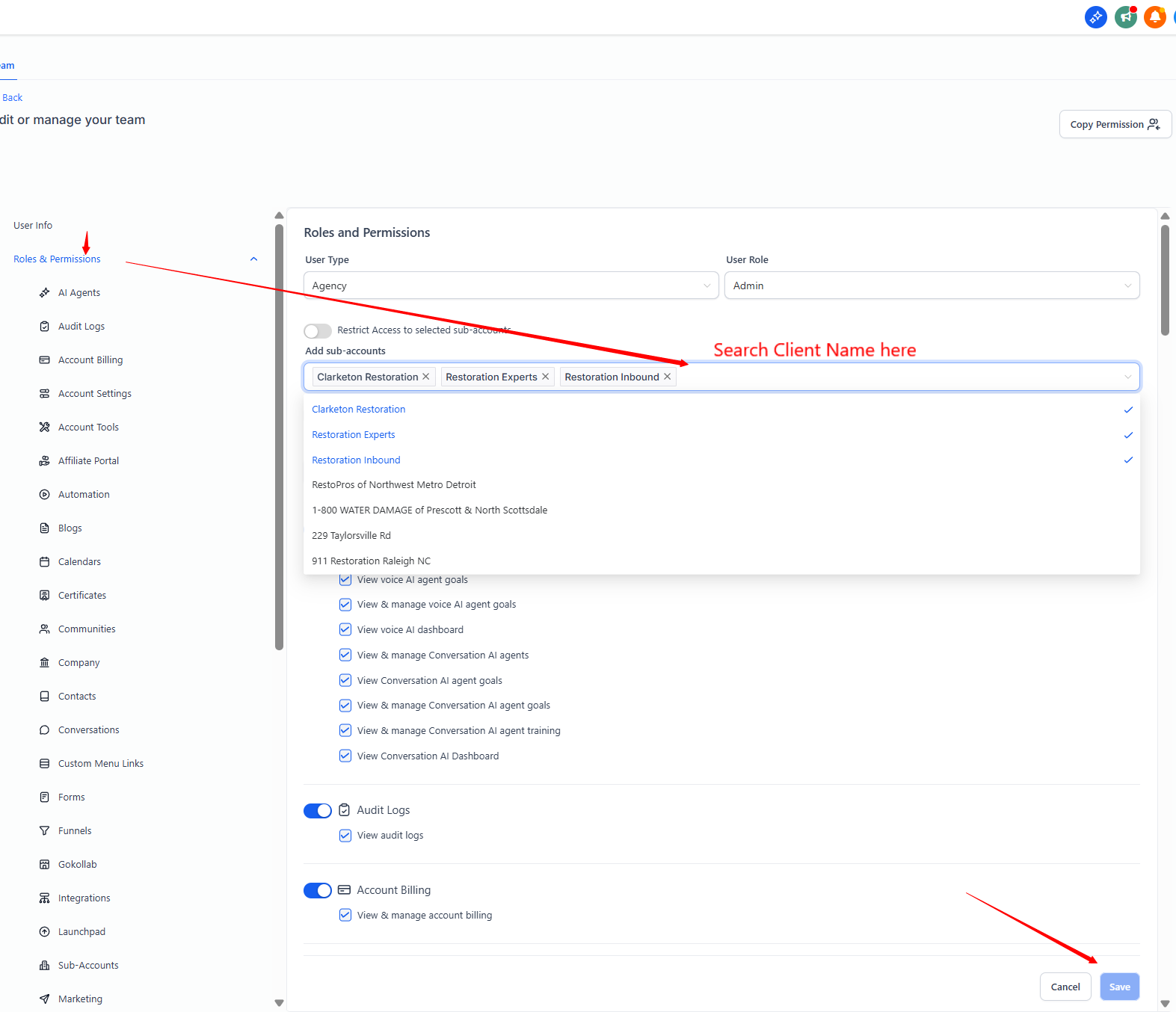The width and height of the screenshot is (1176, 1012).
Task: Click the Account Tools wrench icon
Action: 45,428
